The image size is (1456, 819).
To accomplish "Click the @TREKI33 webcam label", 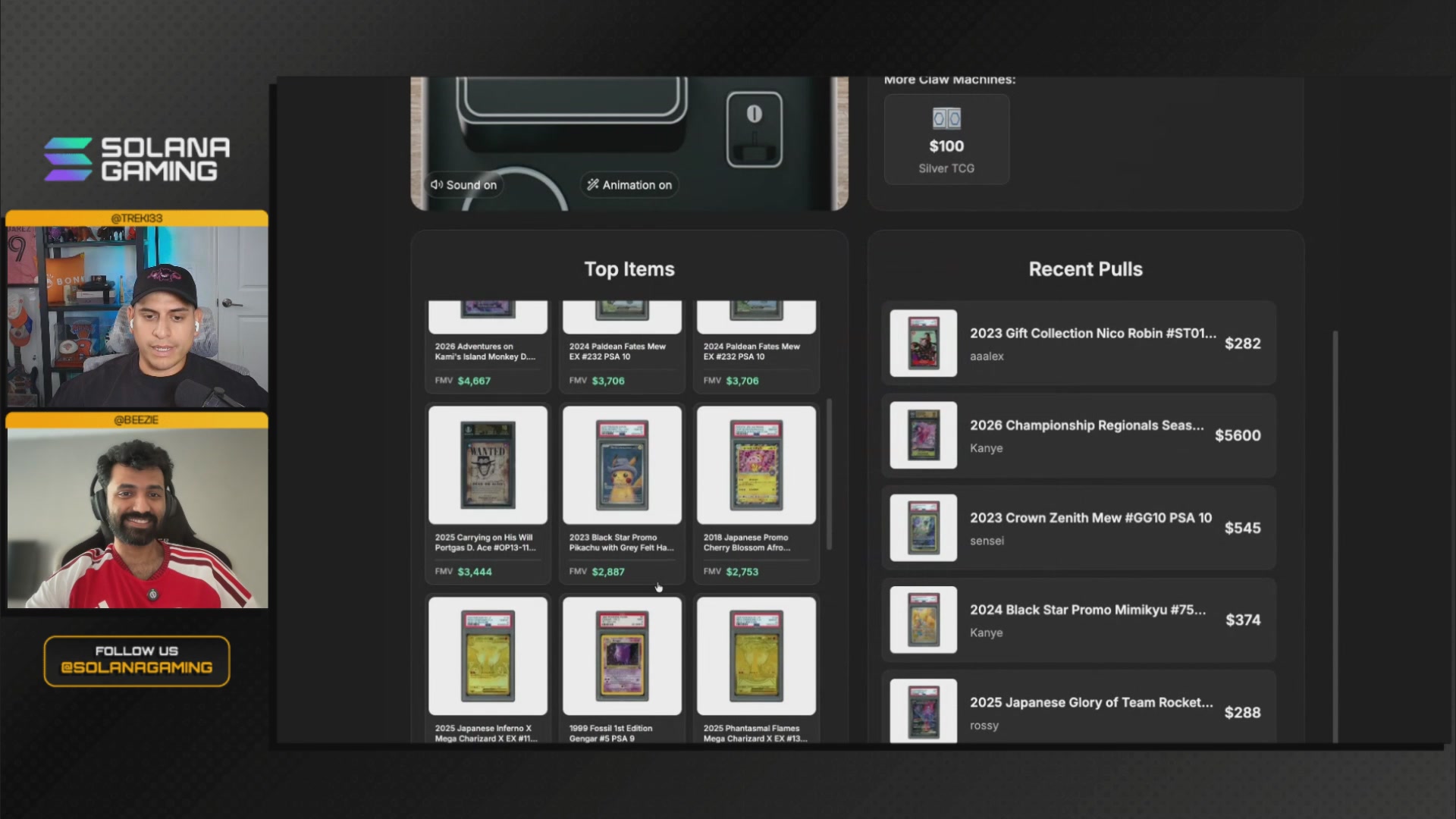I will click(136, 218).
